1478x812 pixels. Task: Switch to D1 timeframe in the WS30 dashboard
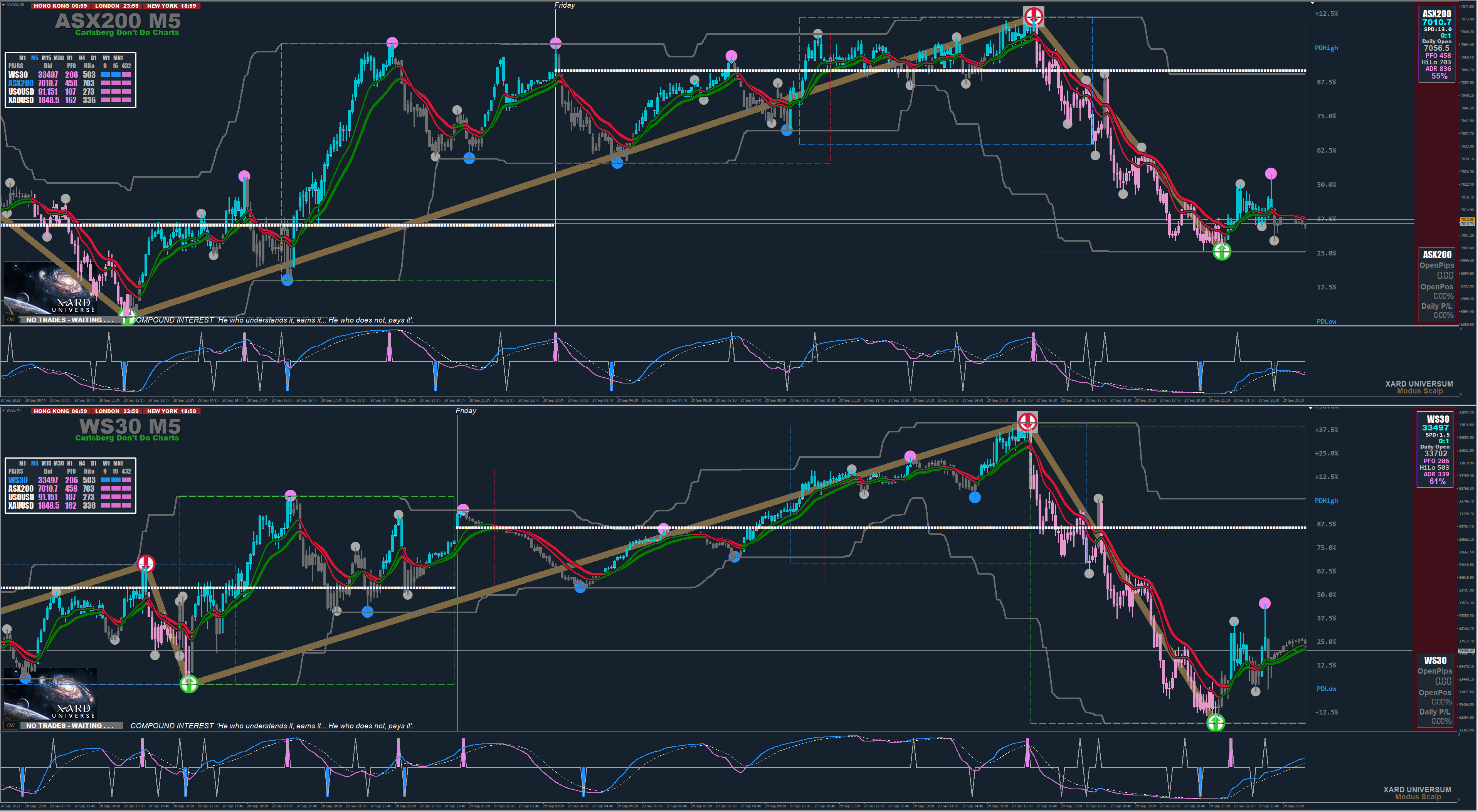pyautogui.click(x=94, y=463)
